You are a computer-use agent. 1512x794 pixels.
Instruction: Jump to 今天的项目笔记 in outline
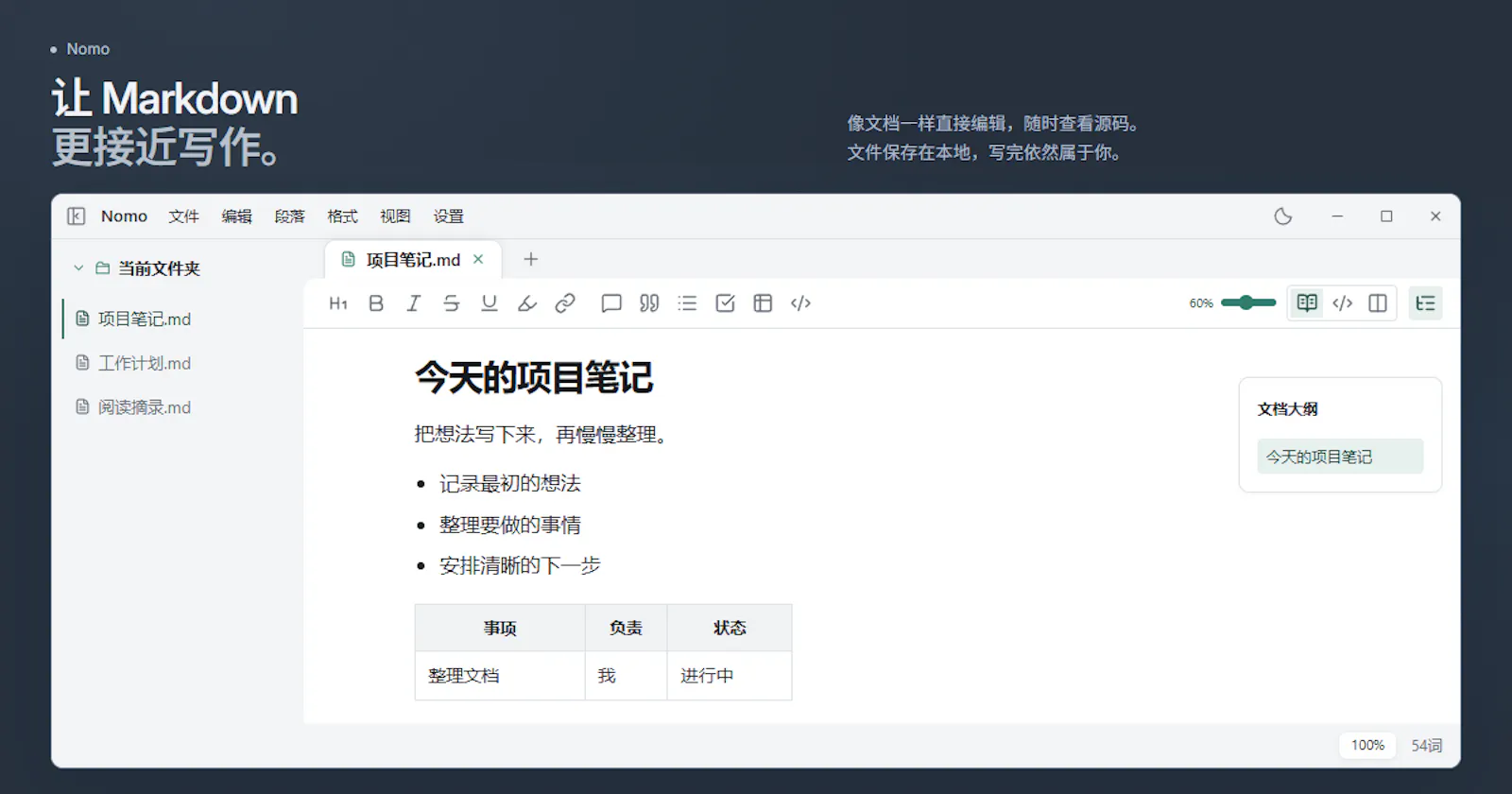point(1340,457)
